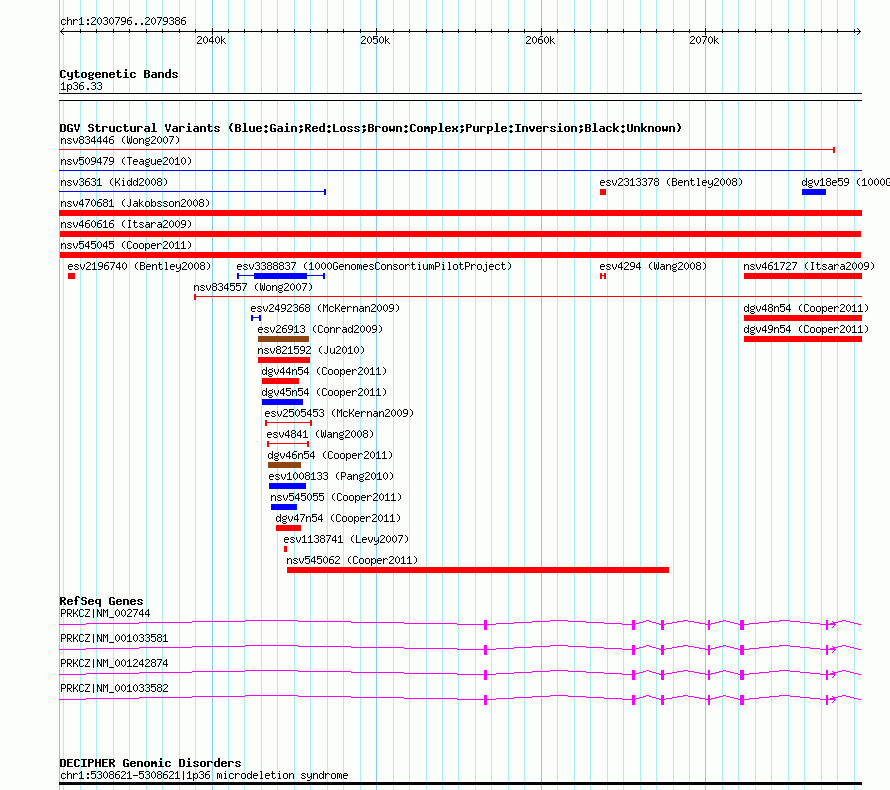This screenshot has height=790, width=890.
Task: Select the nsv545062 (Cooper2011) long red bar
Action: pyautogui.click(x=478, y=570)
